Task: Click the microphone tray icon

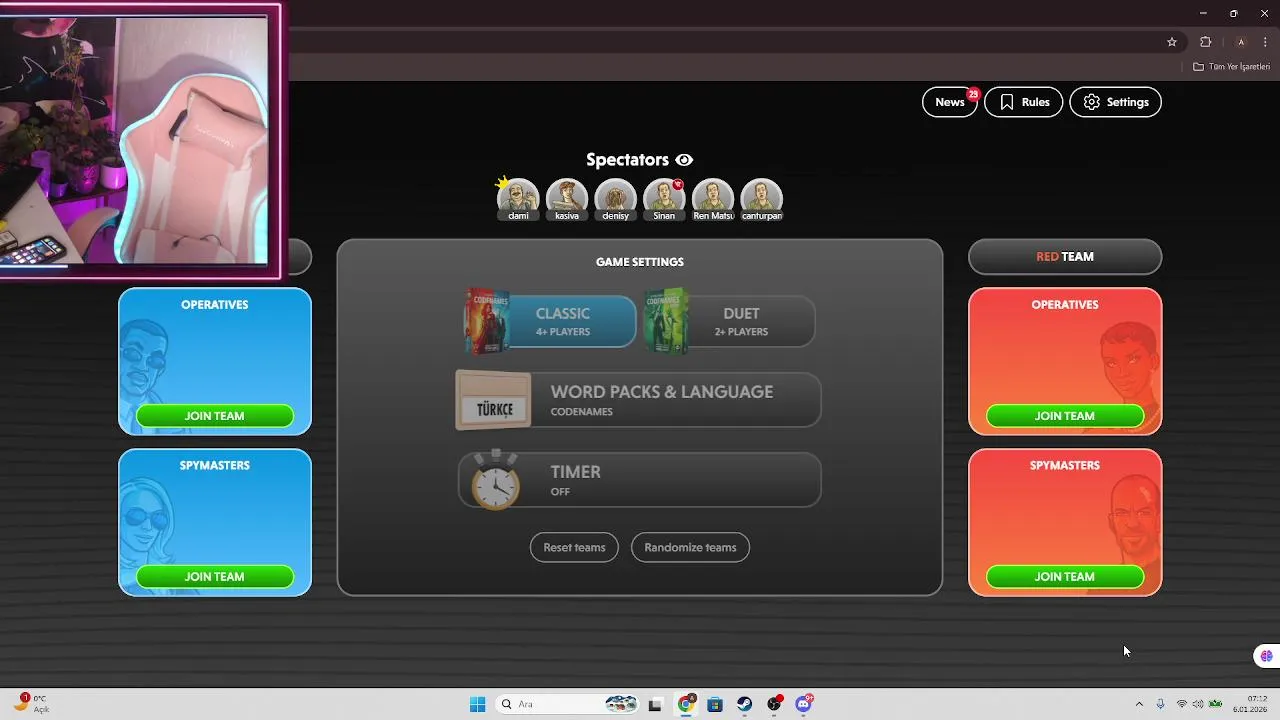Action: pyautogui.click(x=1160, y=704)
